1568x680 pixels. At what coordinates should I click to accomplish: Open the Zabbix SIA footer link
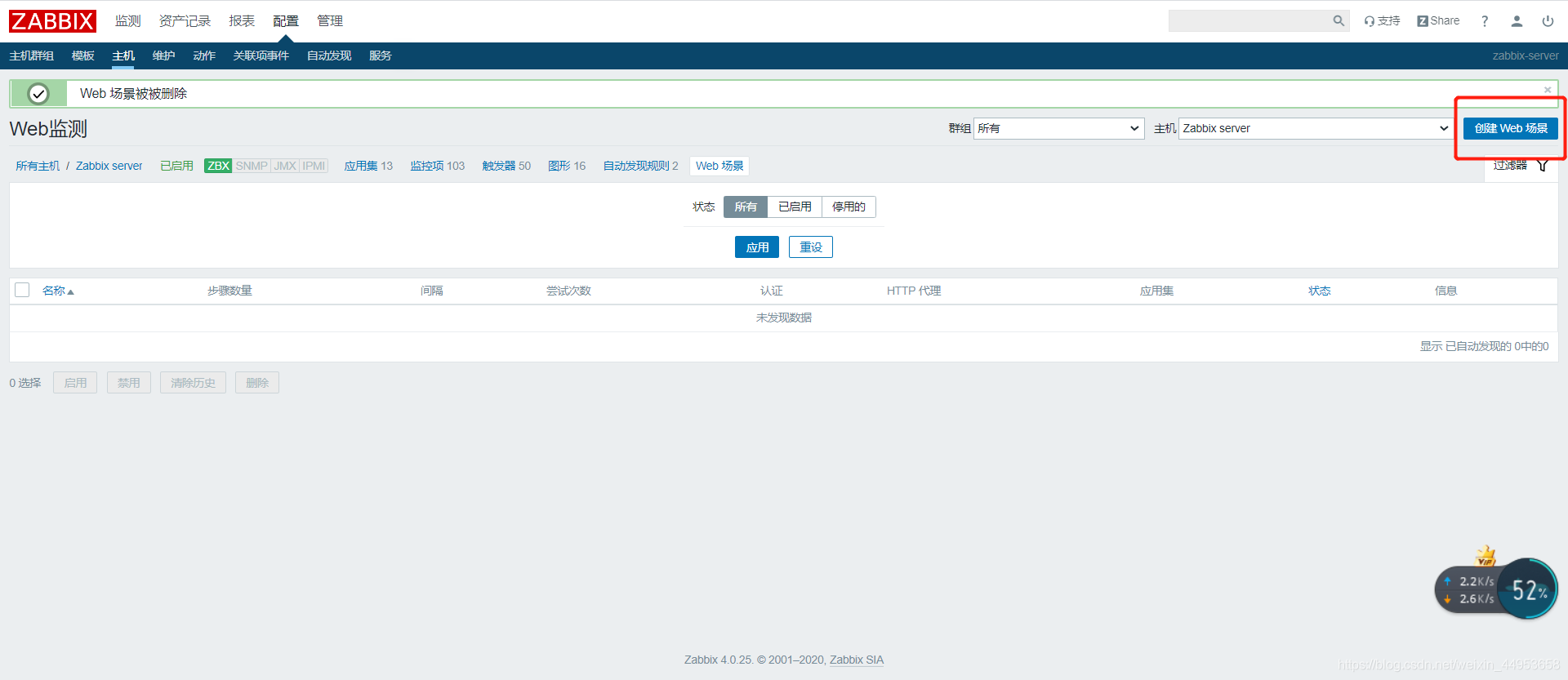click(x=857, y=660)
